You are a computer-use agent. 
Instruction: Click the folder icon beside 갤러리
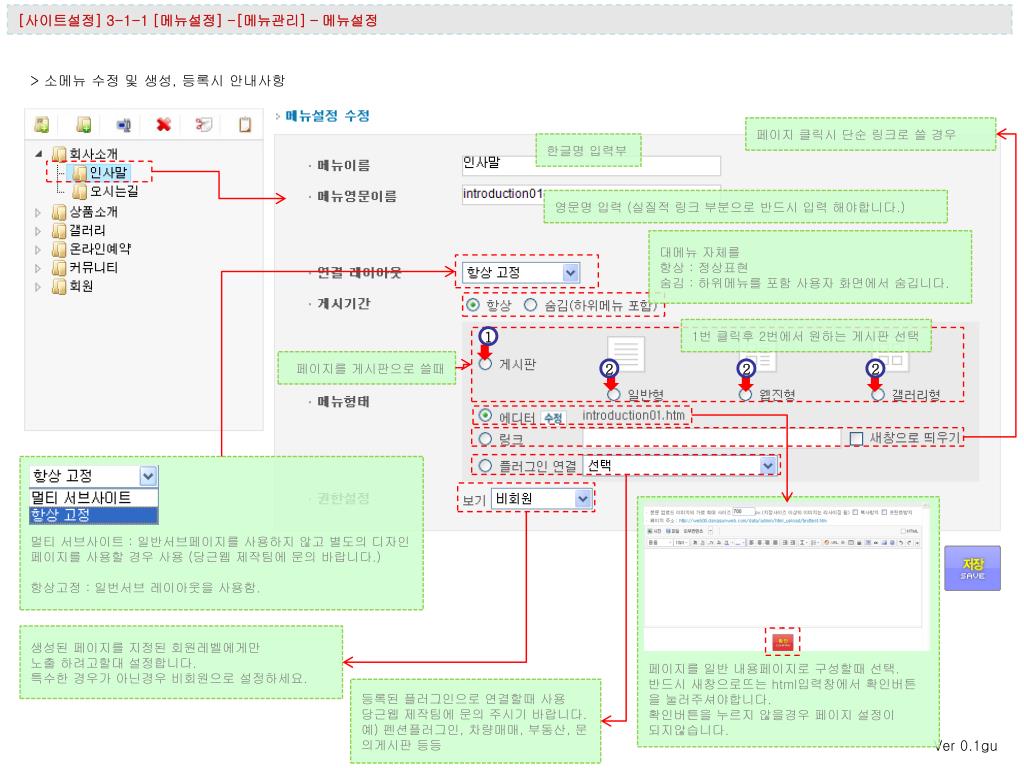(59, 231)
